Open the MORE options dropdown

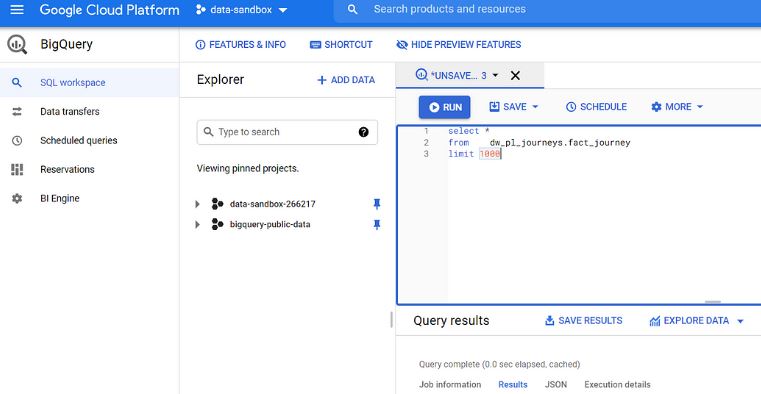677,107
